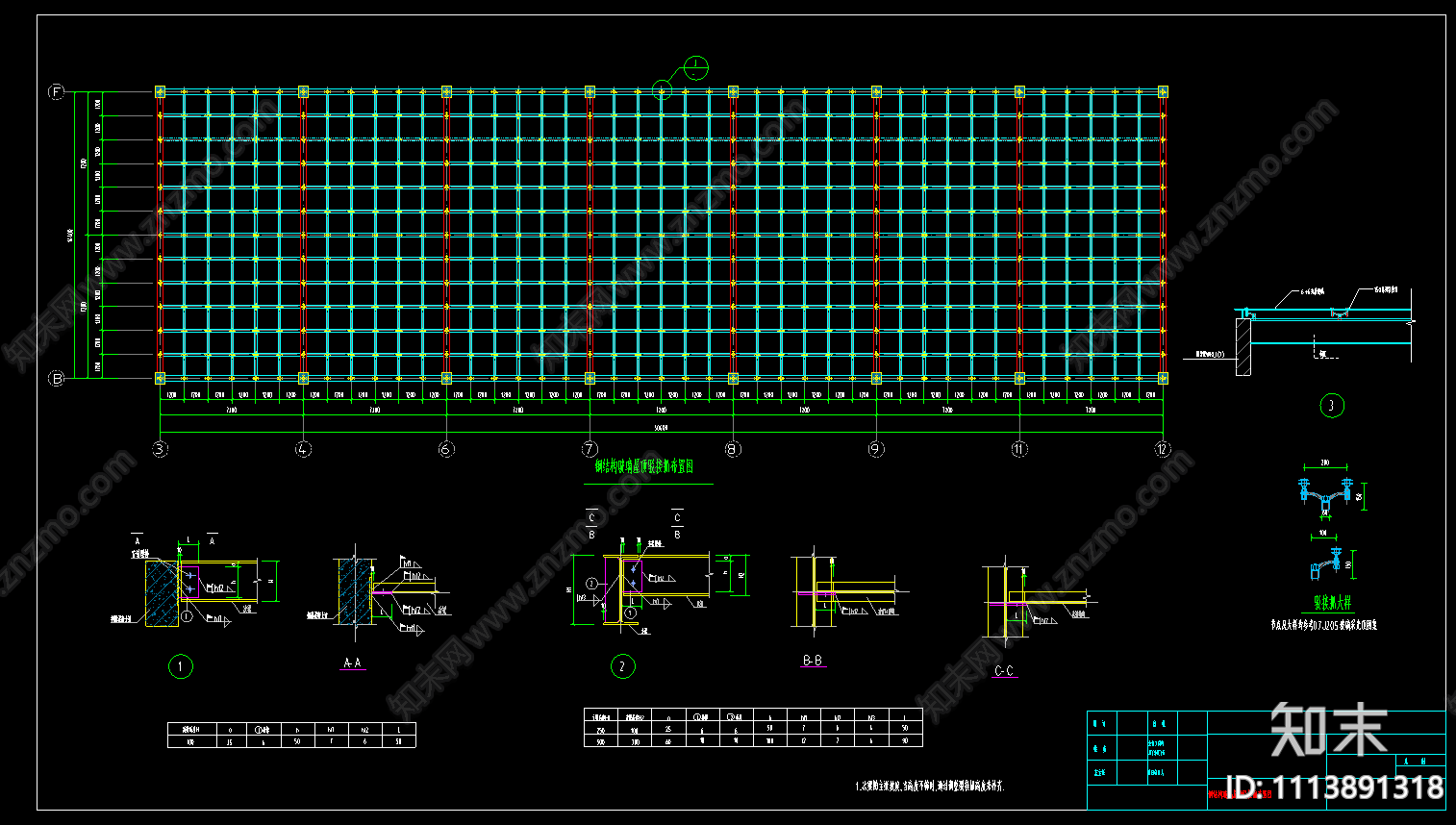Select the C-C section label
The width and height of the screenshot is (1456, 825).
tap(1004, 671)
